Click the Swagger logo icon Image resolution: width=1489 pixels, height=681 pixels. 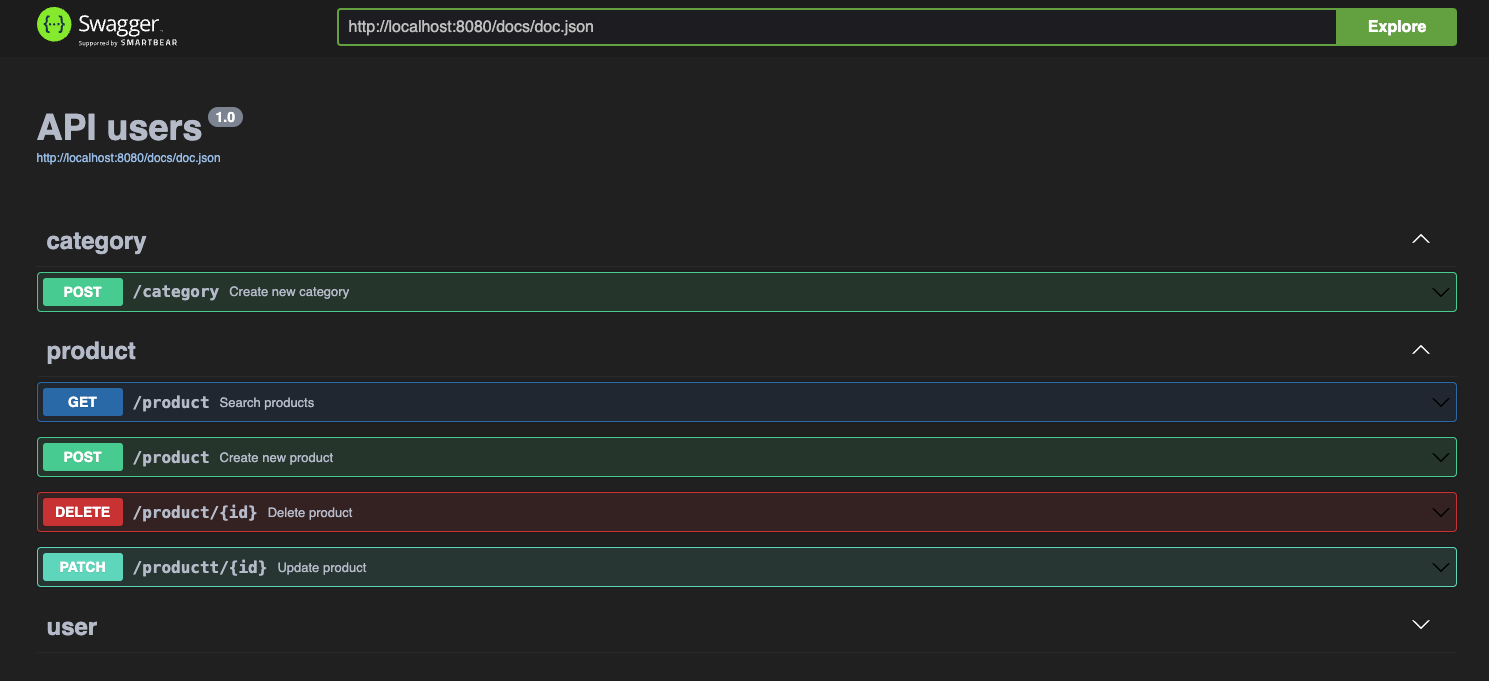pos(54,24)
